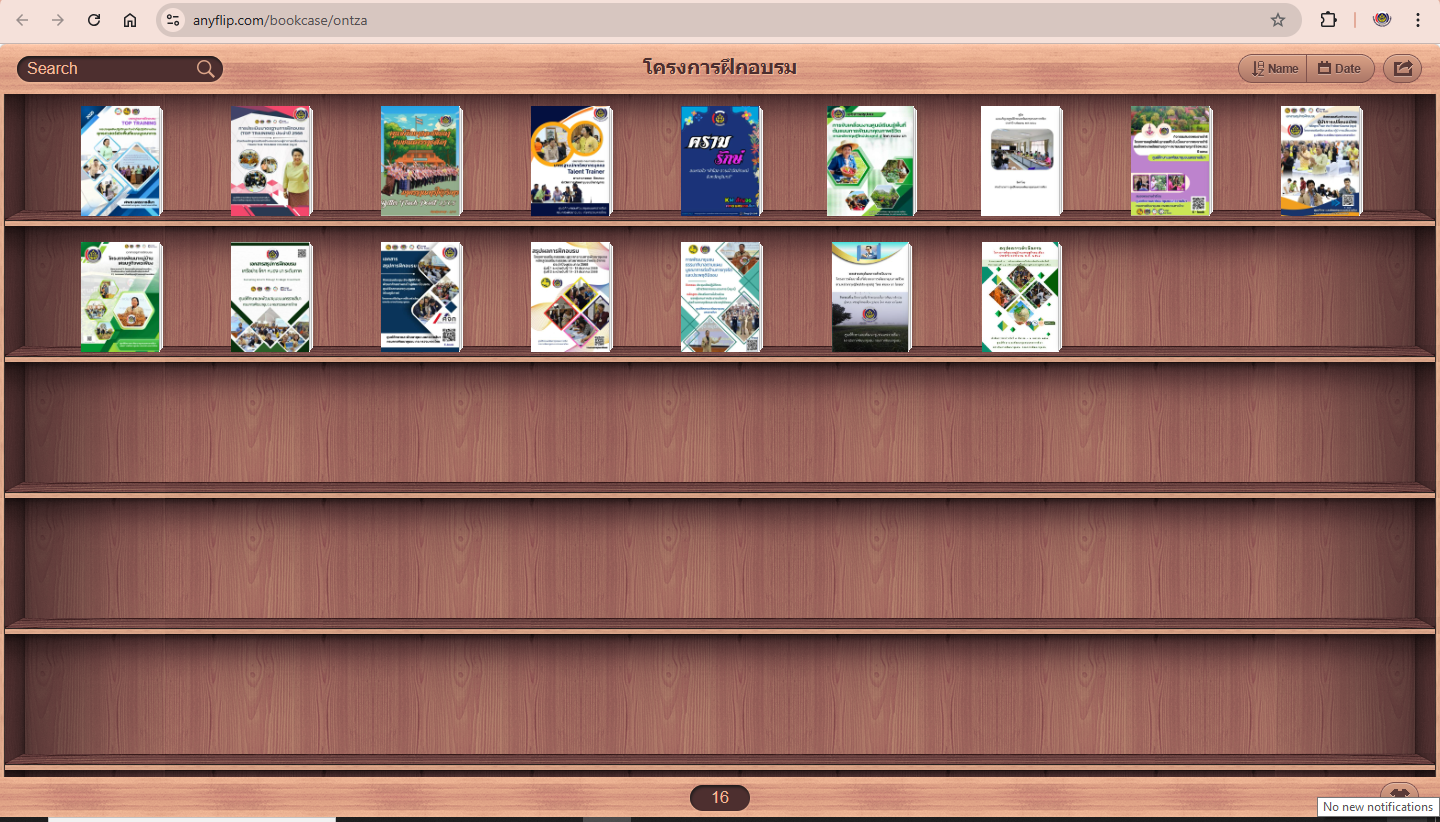Click the site information icon in the address bar

pyautogui.click(x=173, y=20)
